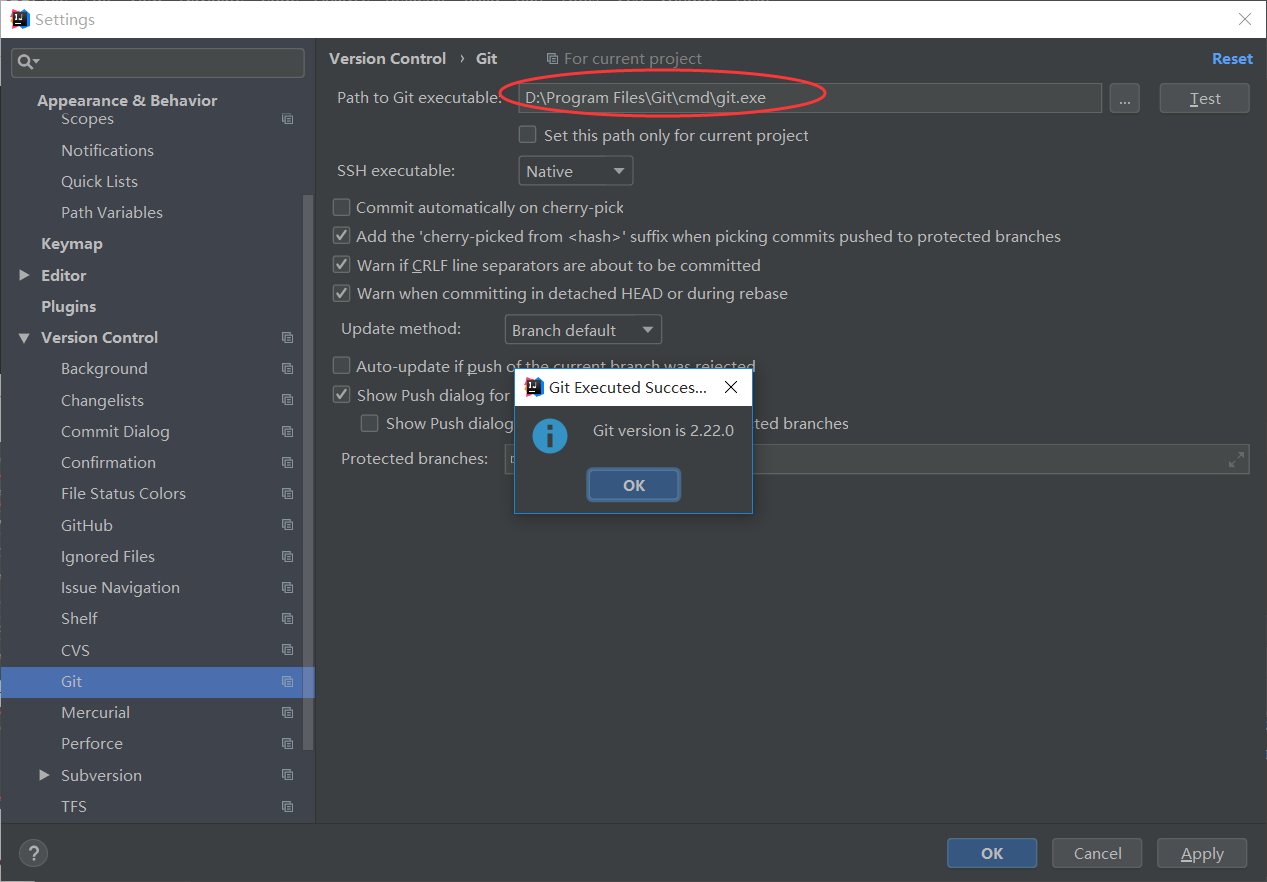Click the project-level icon beside Issue Navigation
The height and width of the screenshot is (882, 1267).
pos(287,588)
